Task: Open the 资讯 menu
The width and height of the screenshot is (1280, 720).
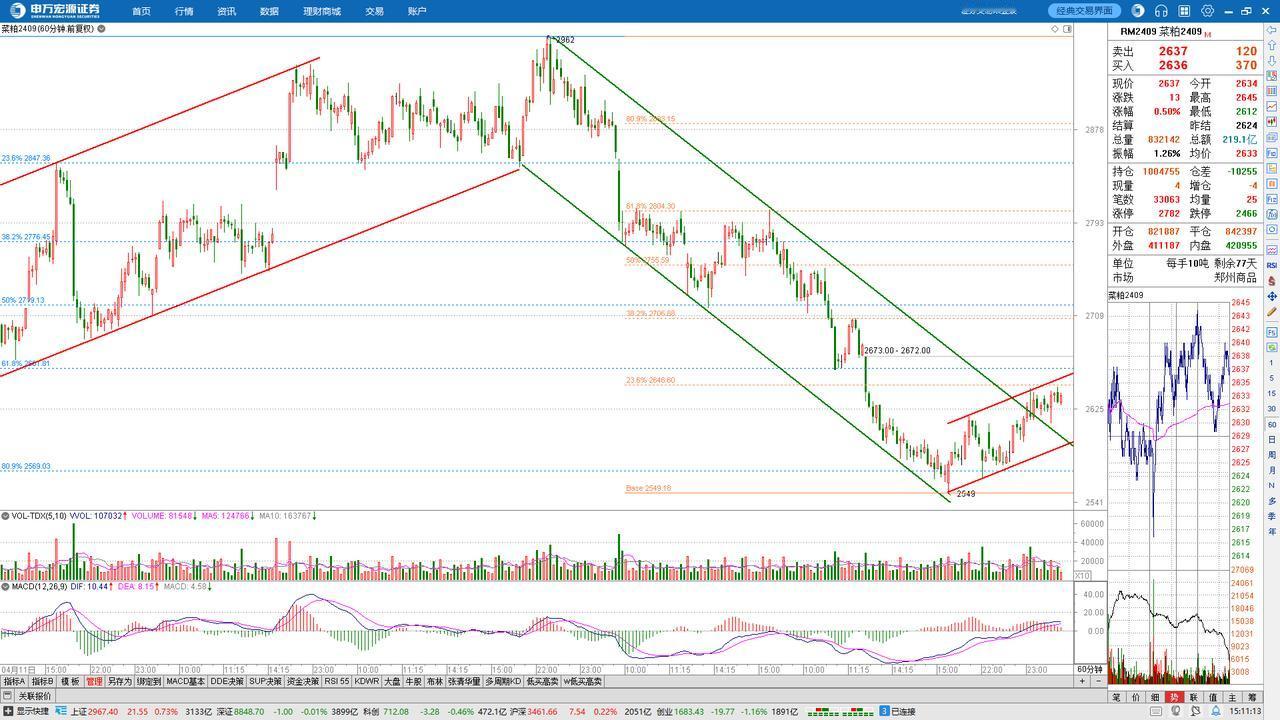Action: tap(227, 11)
